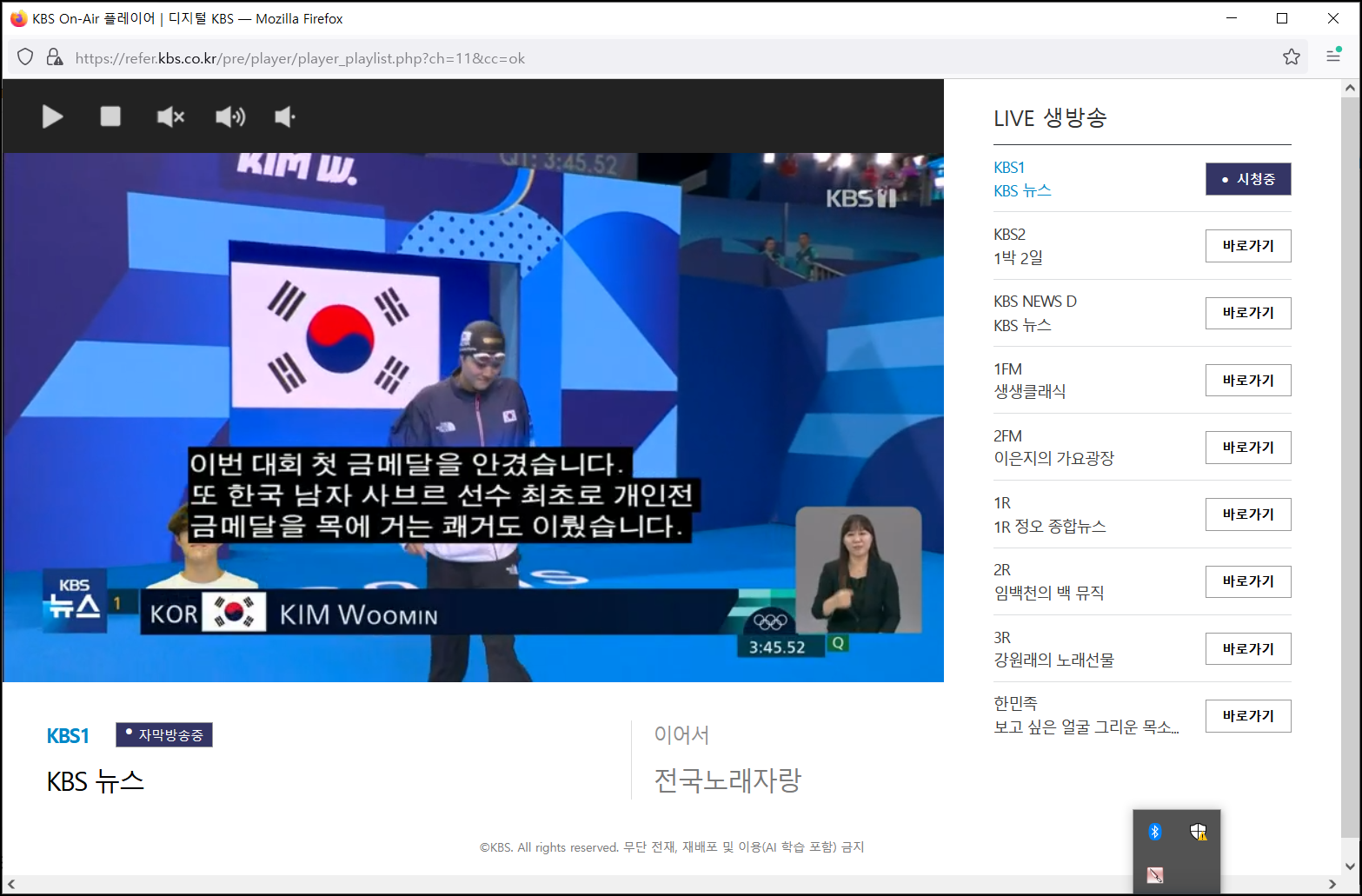
Task: Minimize the Firefox window
Action: click(1232, 18)
